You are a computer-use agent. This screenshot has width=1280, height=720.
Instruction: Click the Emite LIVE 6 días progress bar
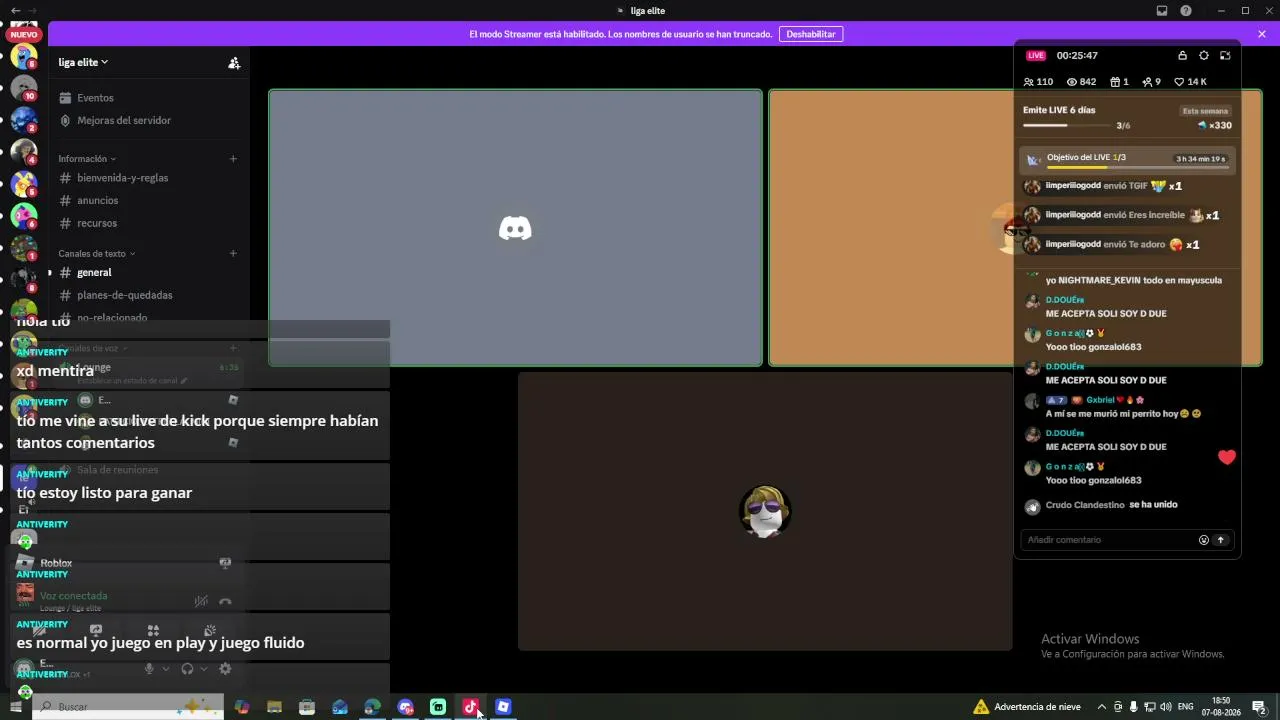(x=1069, y=126)
